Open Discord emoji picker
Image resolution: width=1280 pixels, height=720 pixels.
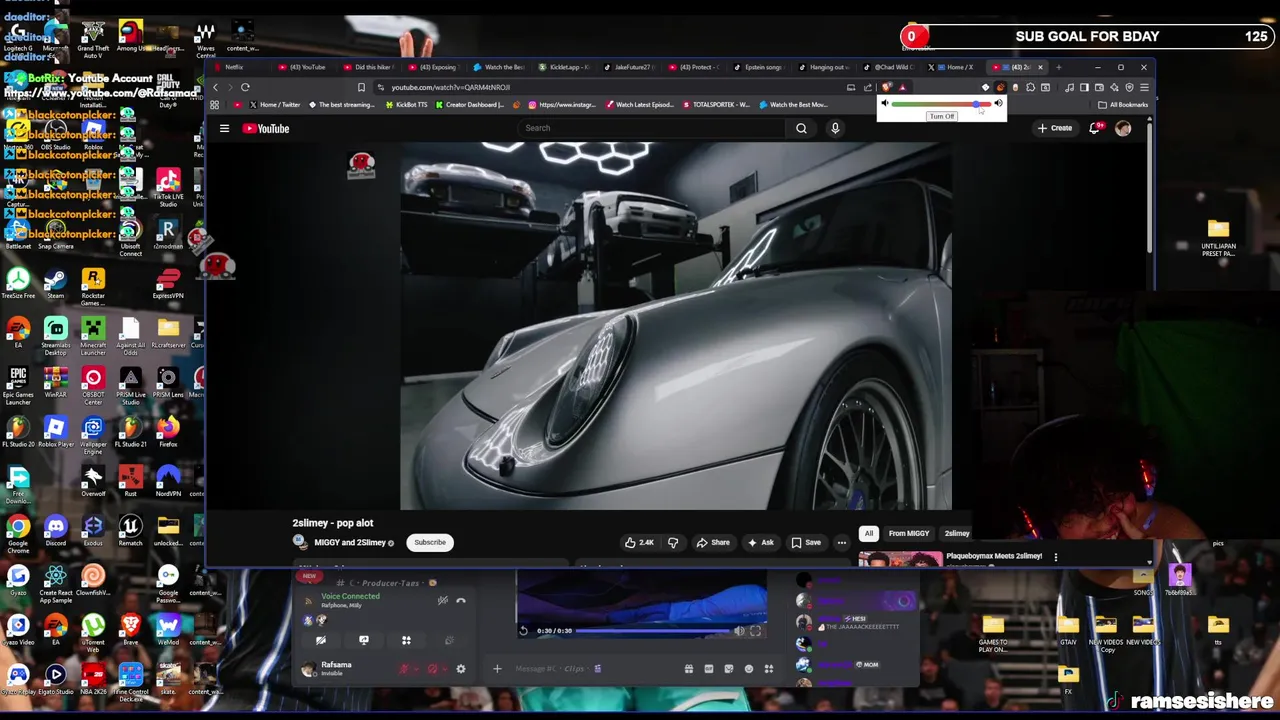tap(749, 669)
